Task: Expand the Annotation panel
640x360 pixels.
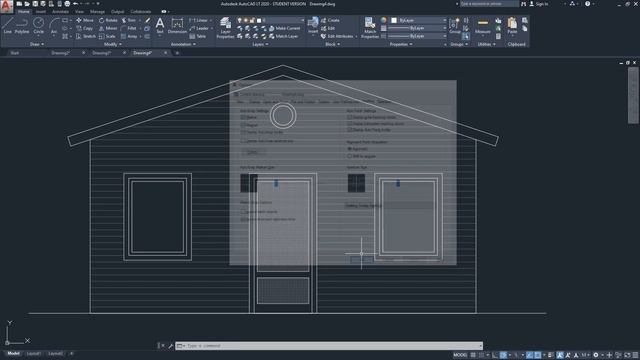Action: click(x=182, y=44)
